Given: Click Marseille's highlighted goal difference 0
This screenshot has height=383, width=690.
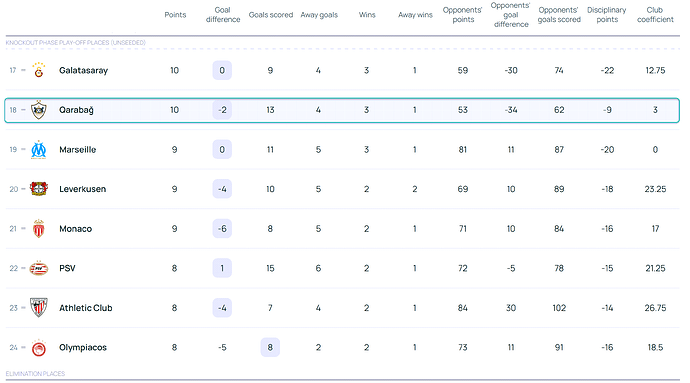Looking at the screenshot, I should click(x=222, y=150).
